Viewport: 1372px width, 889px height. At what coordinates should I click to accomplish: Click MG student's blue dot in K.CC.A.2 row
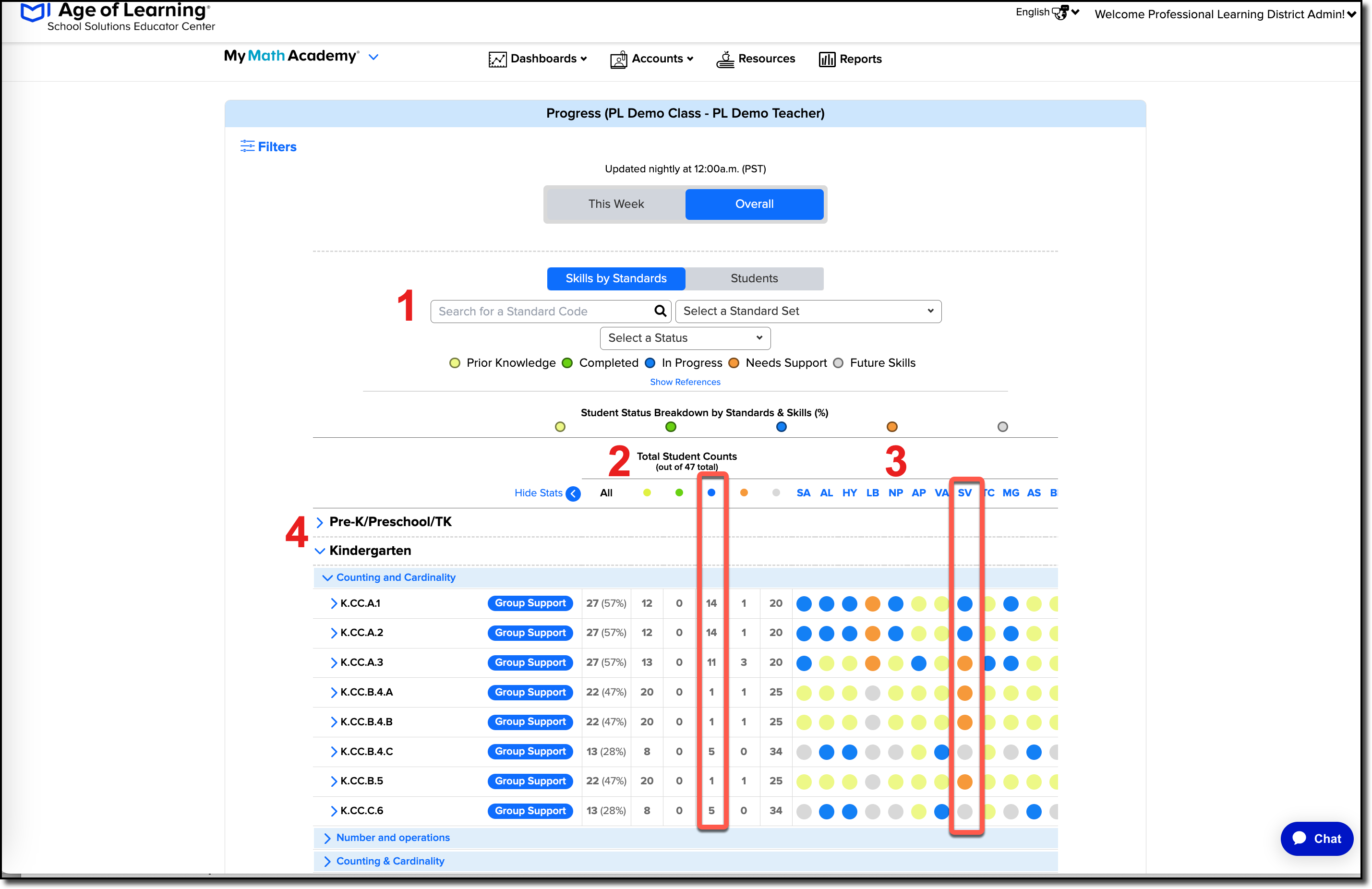(x=1011, y=634)
